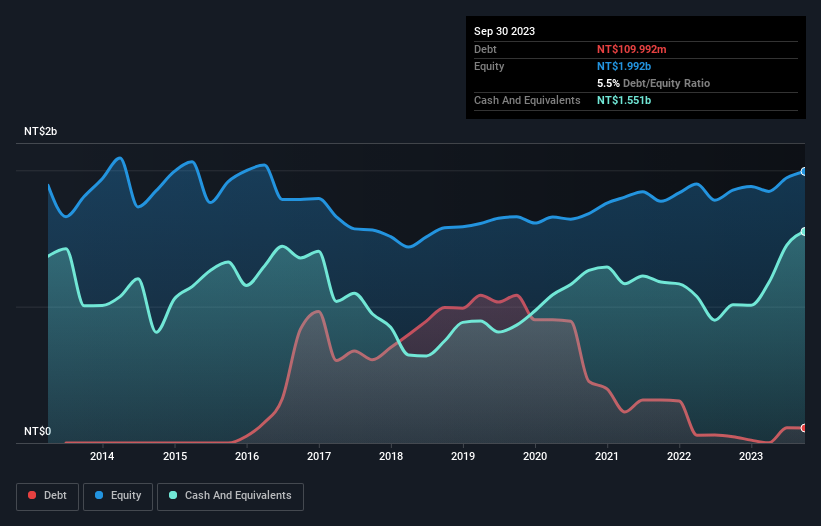
Task: Click the 2017 x-axis label
Action: point(319,456)
